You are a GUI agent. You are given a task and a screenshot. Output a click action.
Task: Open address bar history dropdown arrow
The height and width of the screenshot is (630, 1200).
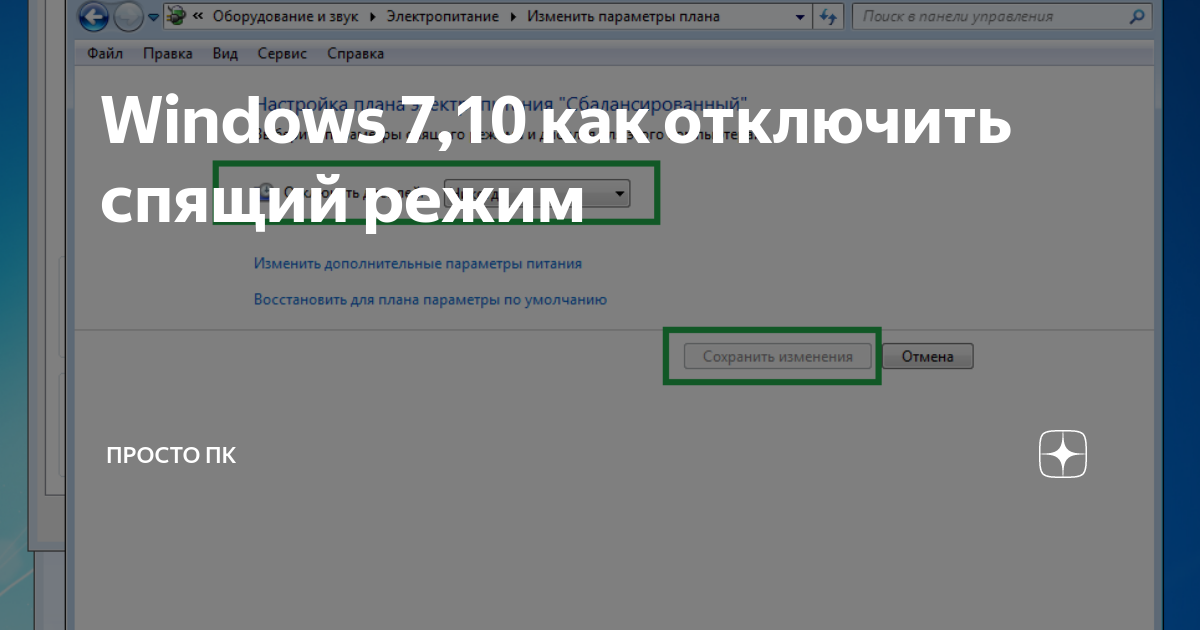click(x=799, y=17)
